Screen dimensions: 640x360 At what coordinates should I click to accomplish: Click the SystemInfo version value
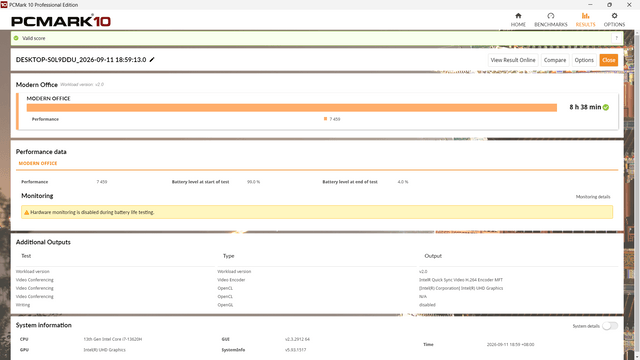click(x=296, y=350)
